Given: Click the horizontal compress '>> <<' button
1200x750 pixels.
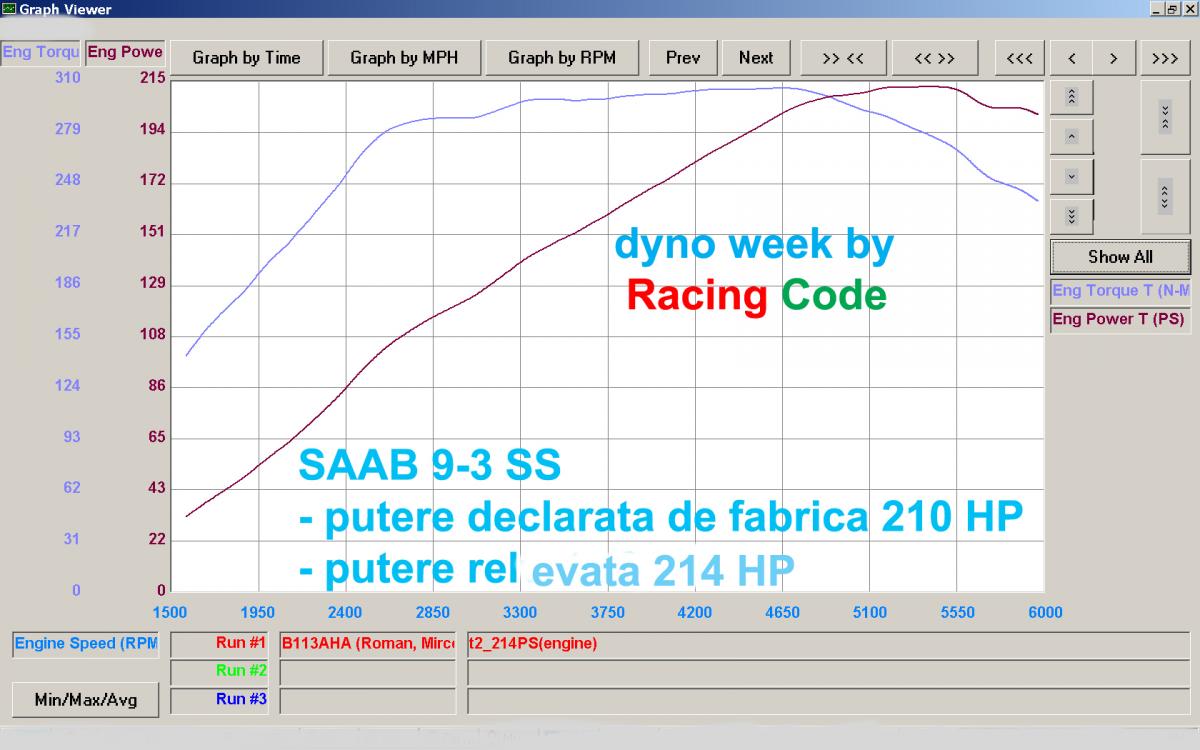Looking at the screenshot, I should pos(843,58).
